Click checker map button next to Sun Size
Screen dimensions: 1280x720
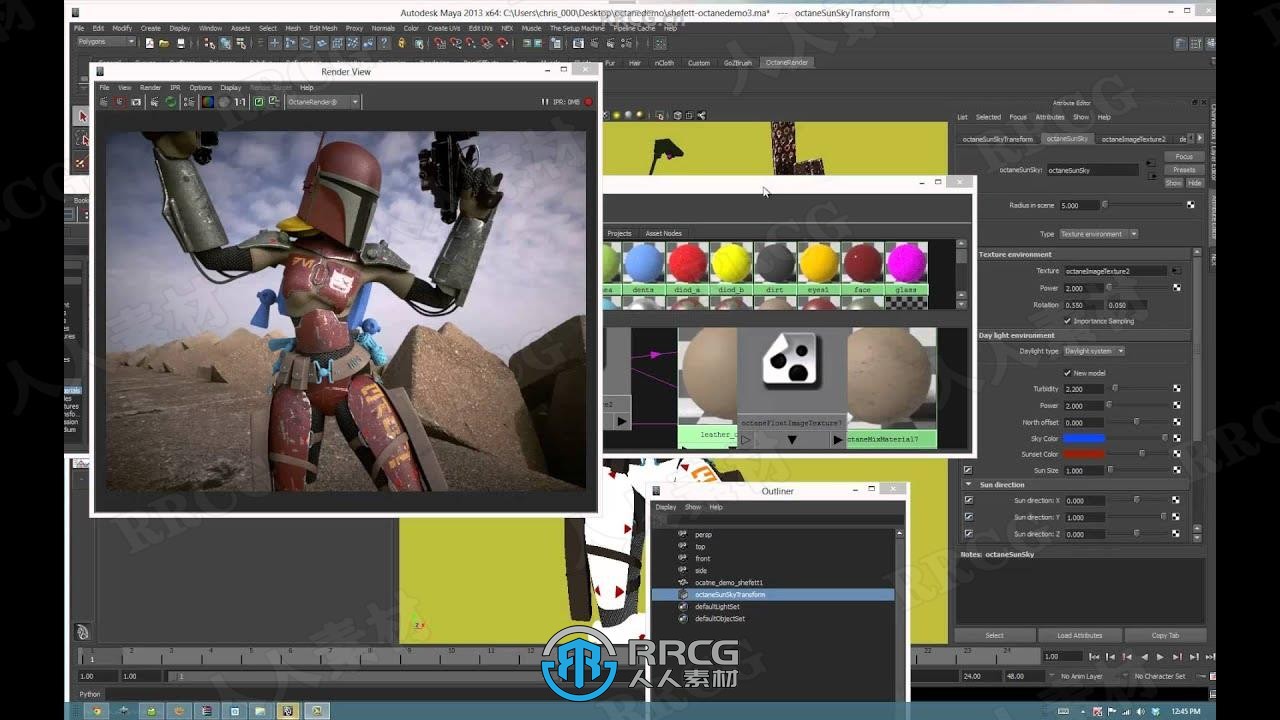click(1176, 470)
